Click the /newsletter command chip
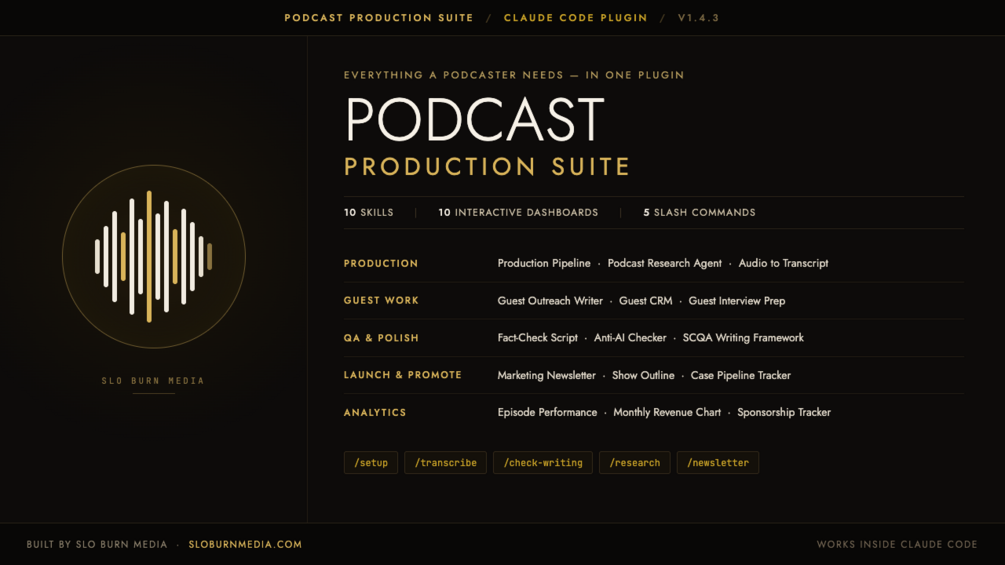 [x=718, y=463]
